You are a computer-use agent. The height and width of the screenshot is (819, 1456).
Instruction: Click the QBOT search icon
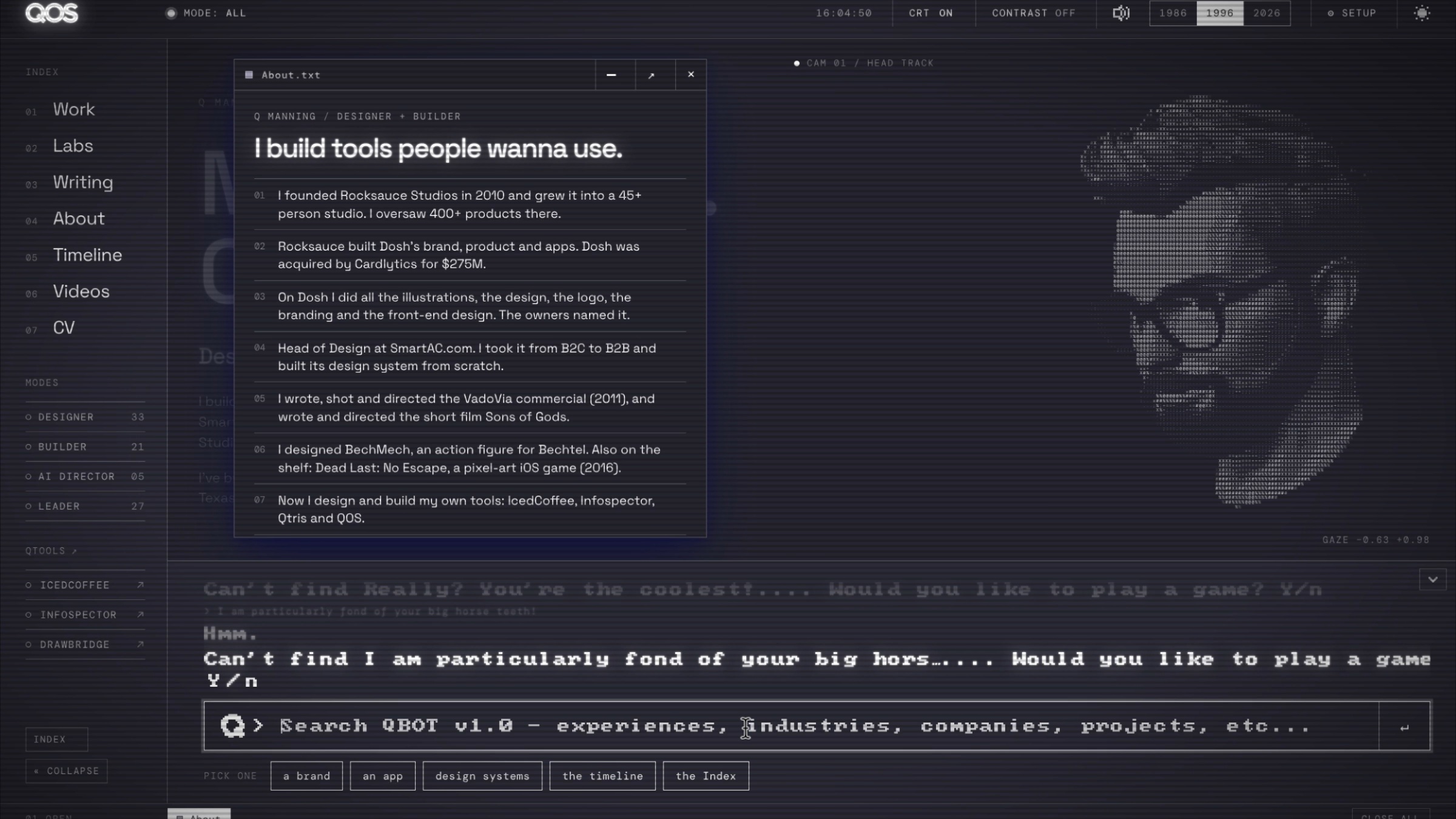pyautogui.click(x=232, y=726)
